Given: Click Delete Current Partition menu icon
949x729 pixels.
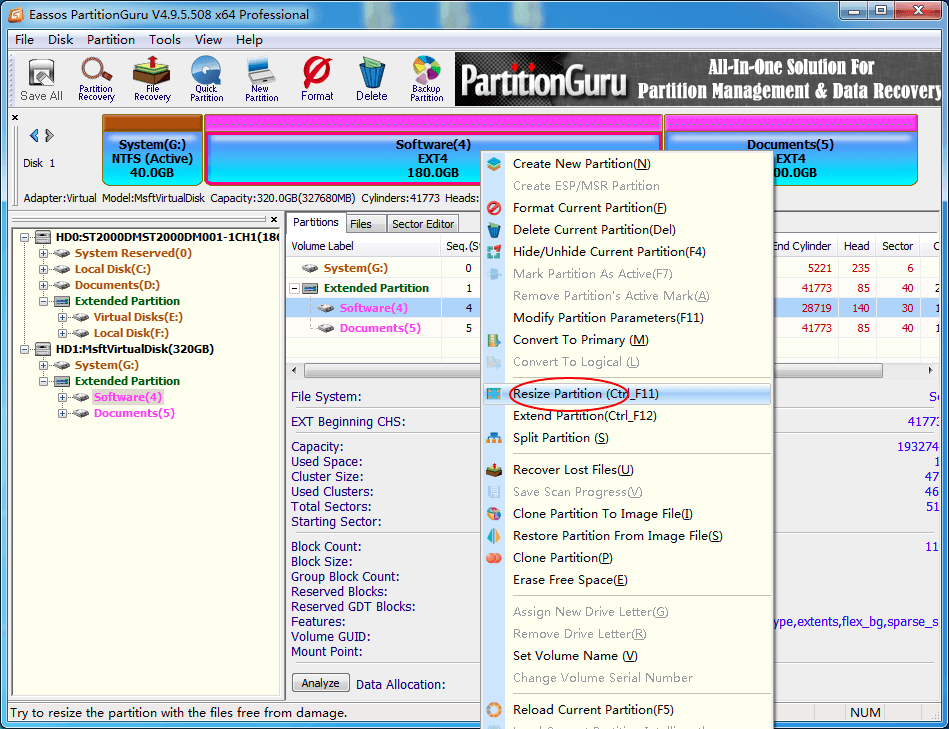Looking at the screenshot, I should tap(494, 230).
